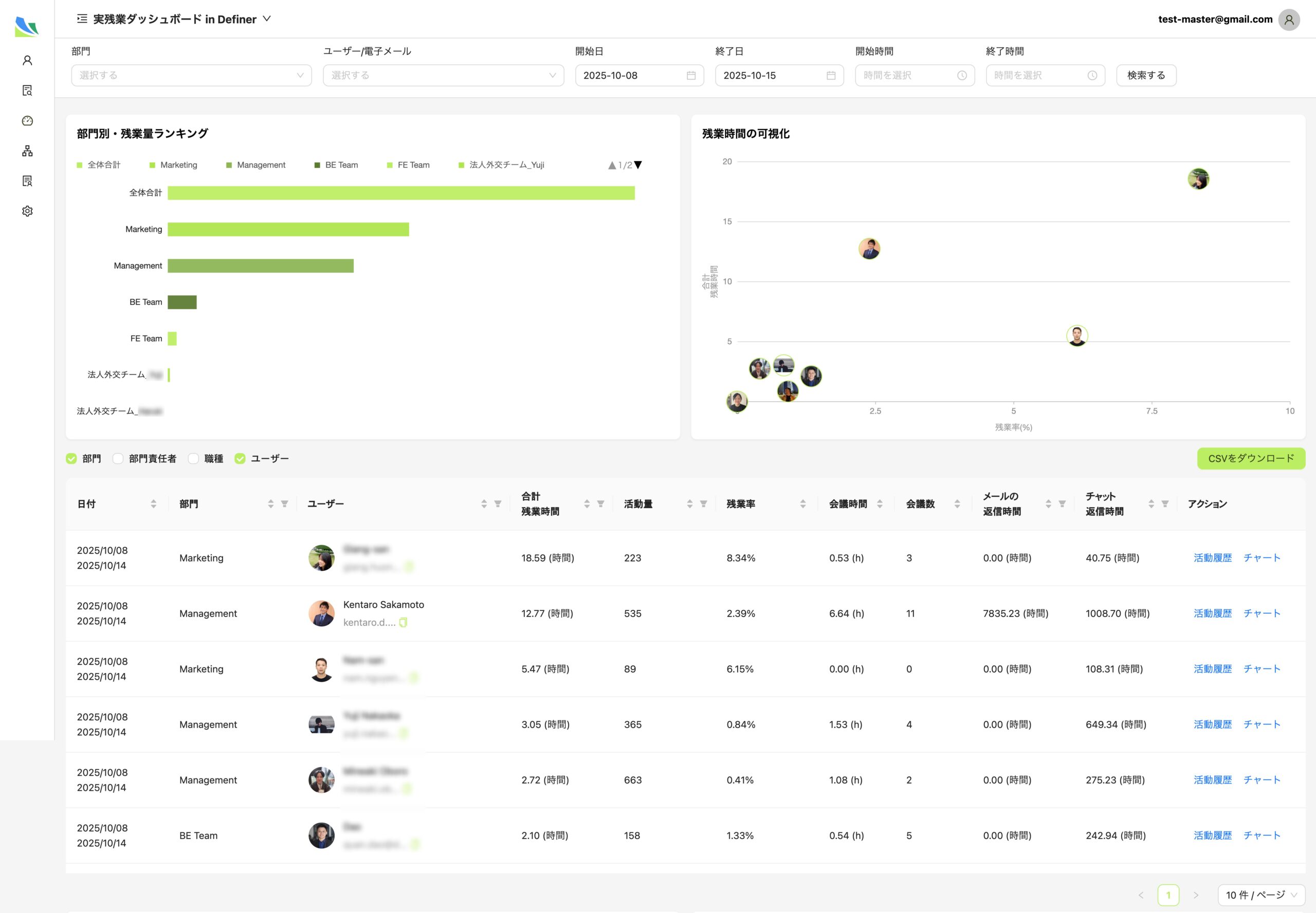This screenshot has height=913, width=1316.
Task: Open the settings gear sidebar icon
Action: point(27,211)
